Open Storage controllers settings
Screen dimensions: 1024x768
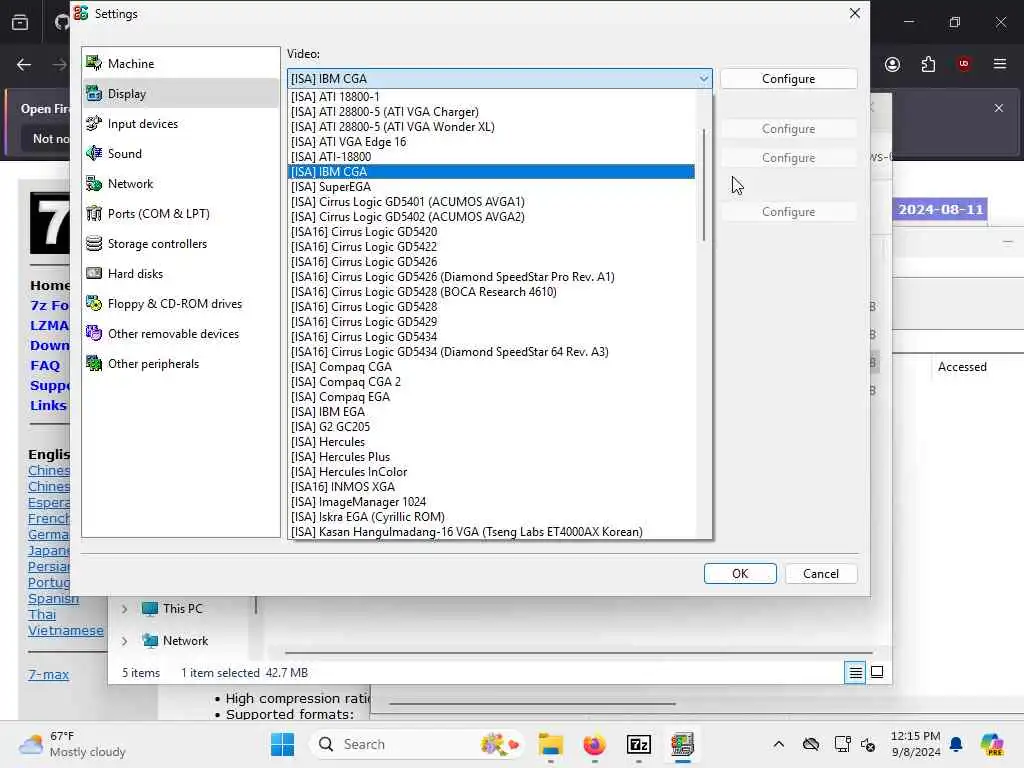(181, 244)
